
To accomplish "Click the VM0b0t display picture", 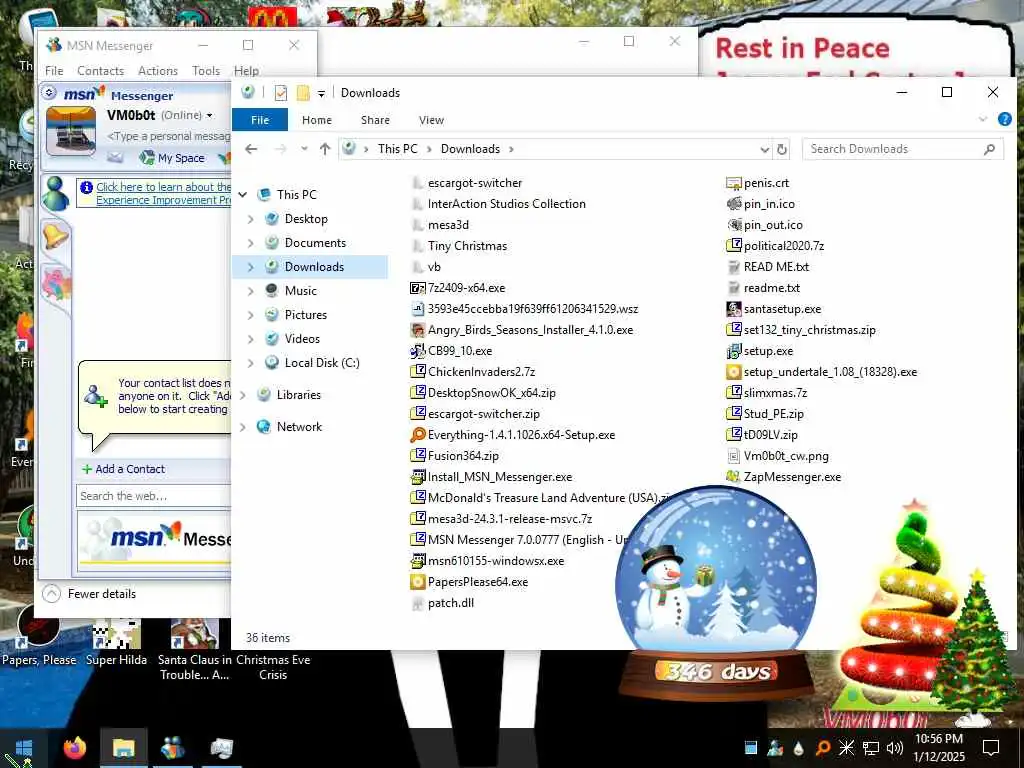I will [71, 131].
